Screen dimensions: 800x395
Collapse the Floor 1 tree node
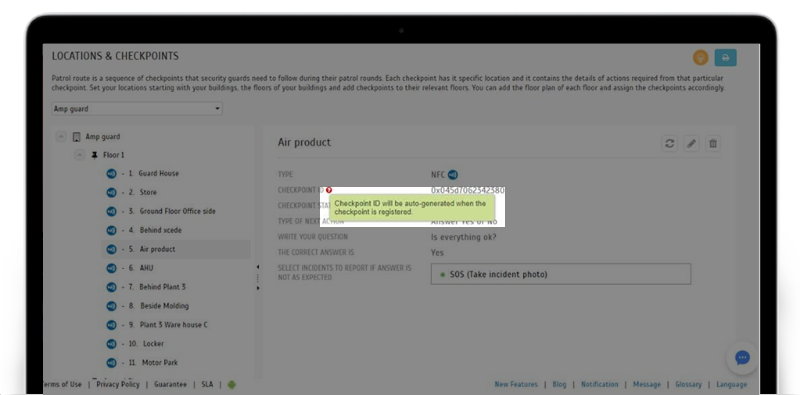click(80, 155)
